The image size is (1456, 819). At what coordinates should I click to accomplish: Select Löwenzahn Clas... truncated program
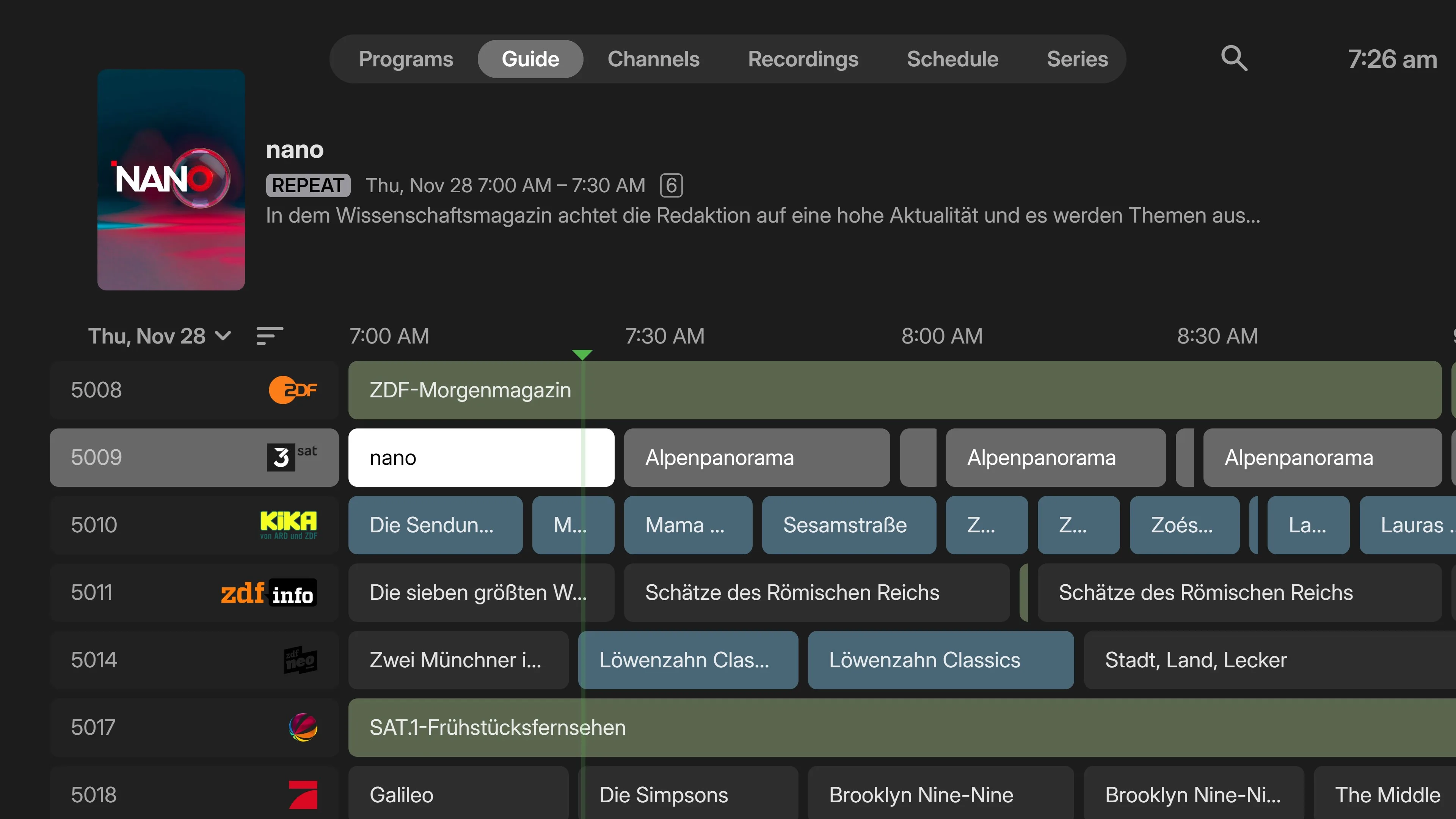click(x=689, y=660)
